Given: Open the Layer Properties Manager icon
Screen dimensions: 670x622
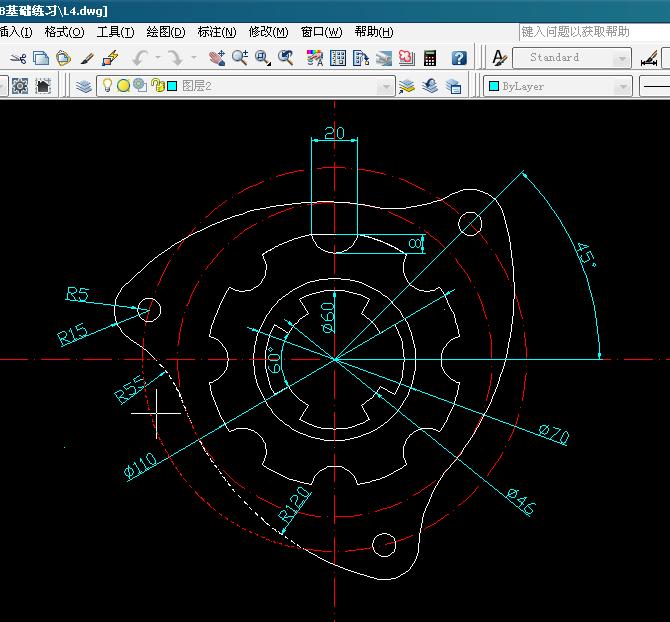Looking at the screenshot, I should coord(84,86).
